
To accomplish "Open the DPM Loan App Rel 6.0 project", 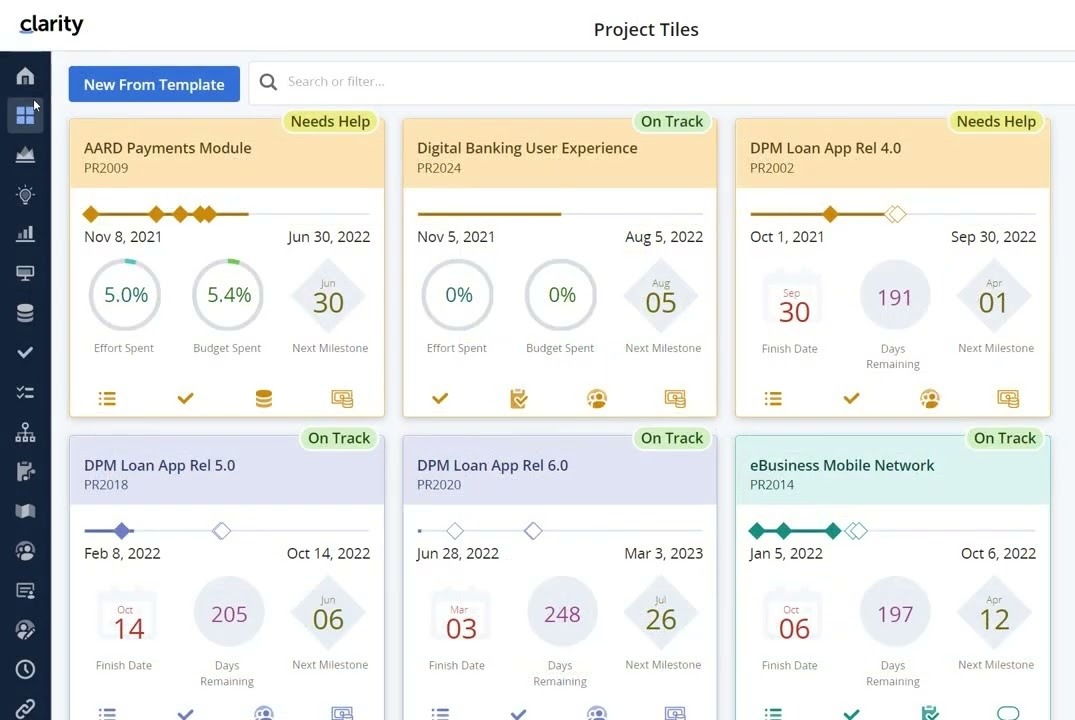I will [492, 465].
